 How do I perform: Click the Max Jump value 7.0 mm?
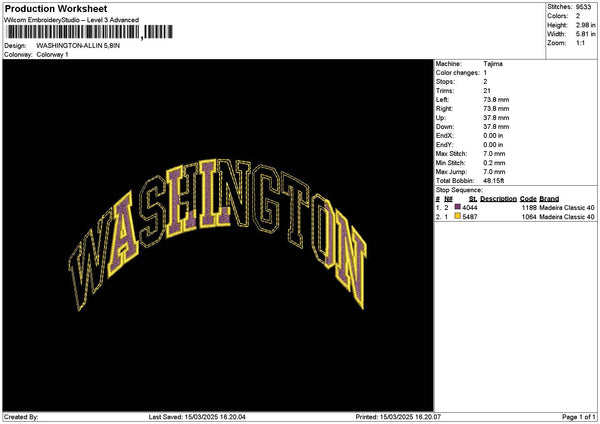click(494, 172)
